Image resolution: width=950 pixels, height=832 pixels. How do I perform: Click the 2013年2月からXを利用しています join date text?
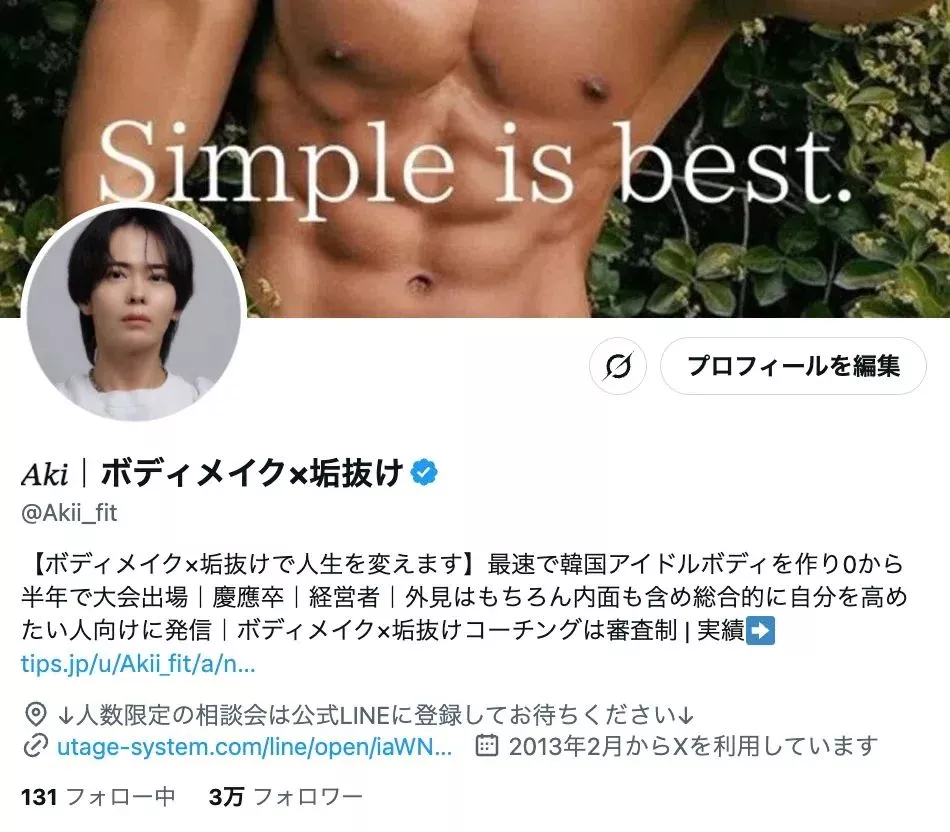[693, 746]
